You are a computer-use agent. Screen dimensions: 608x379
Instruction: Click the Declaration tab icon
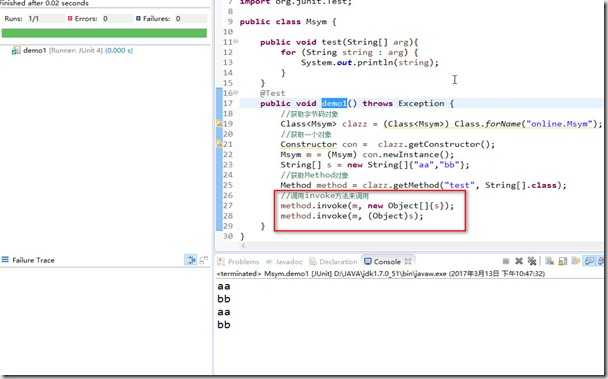tap(313, 261)
